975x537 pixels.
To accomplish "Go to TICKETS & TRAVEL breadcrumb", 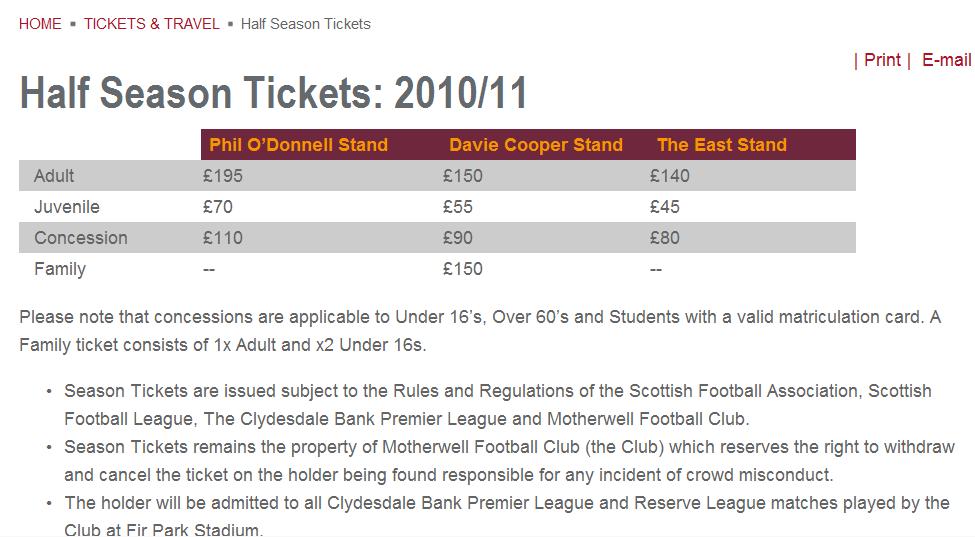I will pos(152,24).
